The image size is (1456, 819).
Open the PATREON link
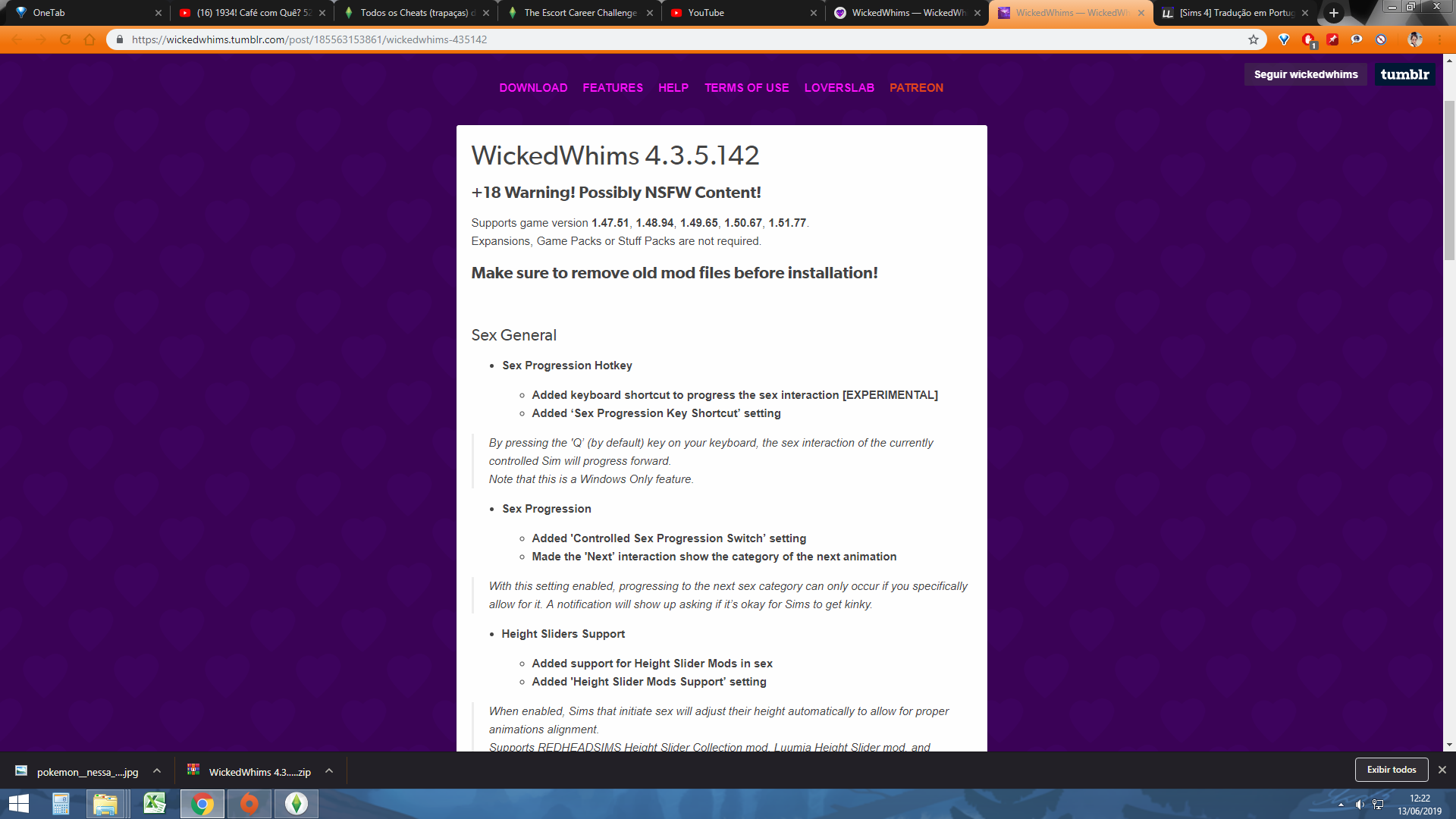[916, 88]
